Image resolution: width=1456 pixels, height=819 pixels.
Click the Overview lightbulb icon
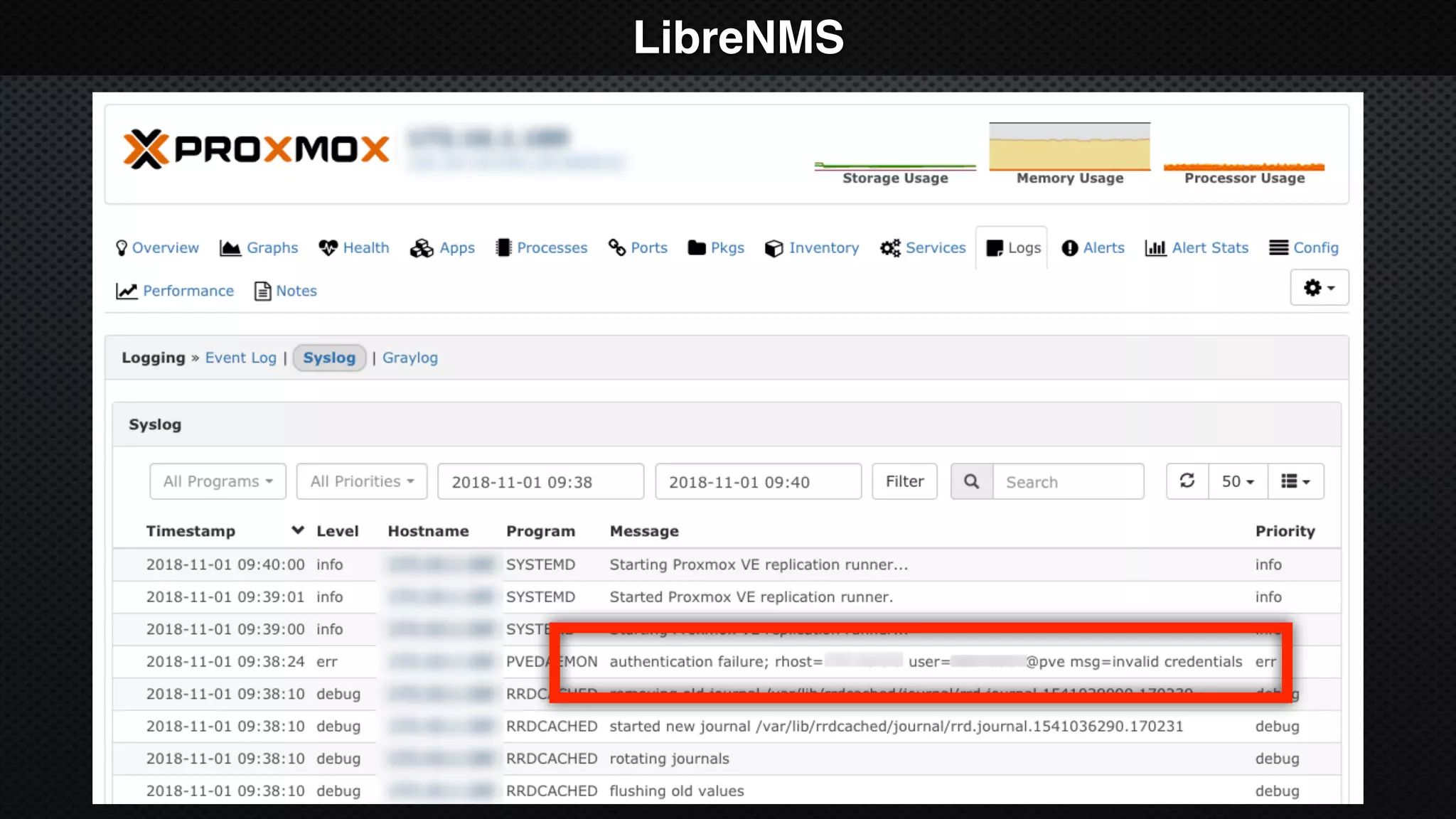[122, 247]
